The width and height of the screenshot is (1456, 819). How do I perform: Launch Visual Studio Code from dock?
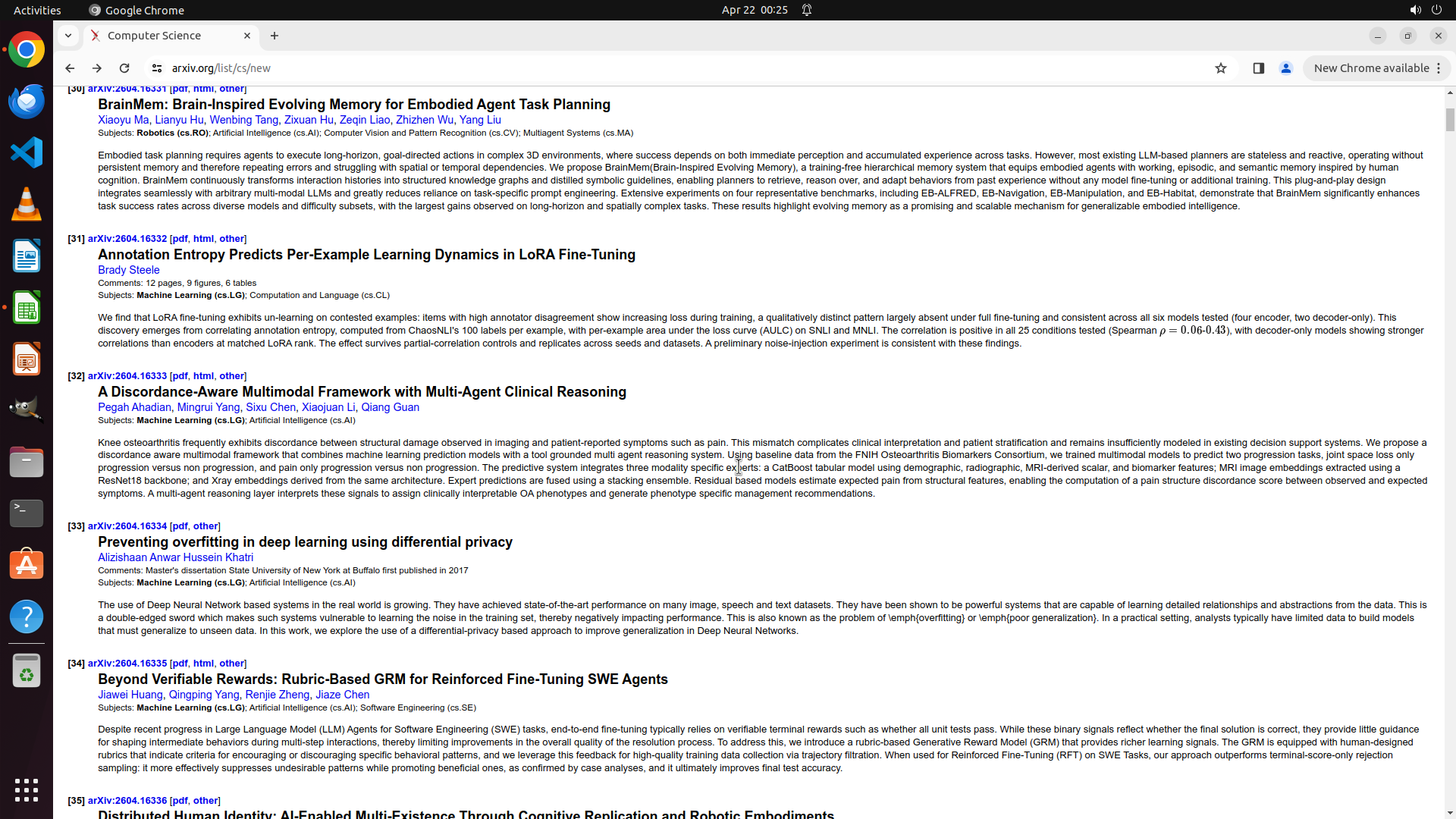(x=27, y=153)
